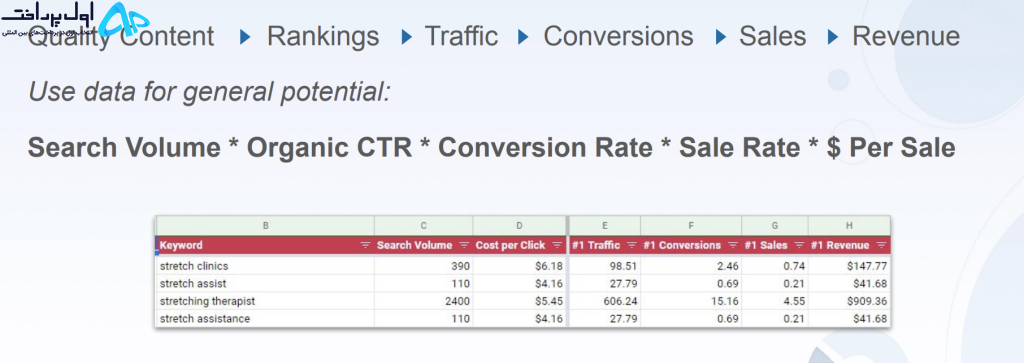This screenshot has width=1024, height=363.
Task: Open the #1 Traffic filter icon
Action: (x=632, y=245)
